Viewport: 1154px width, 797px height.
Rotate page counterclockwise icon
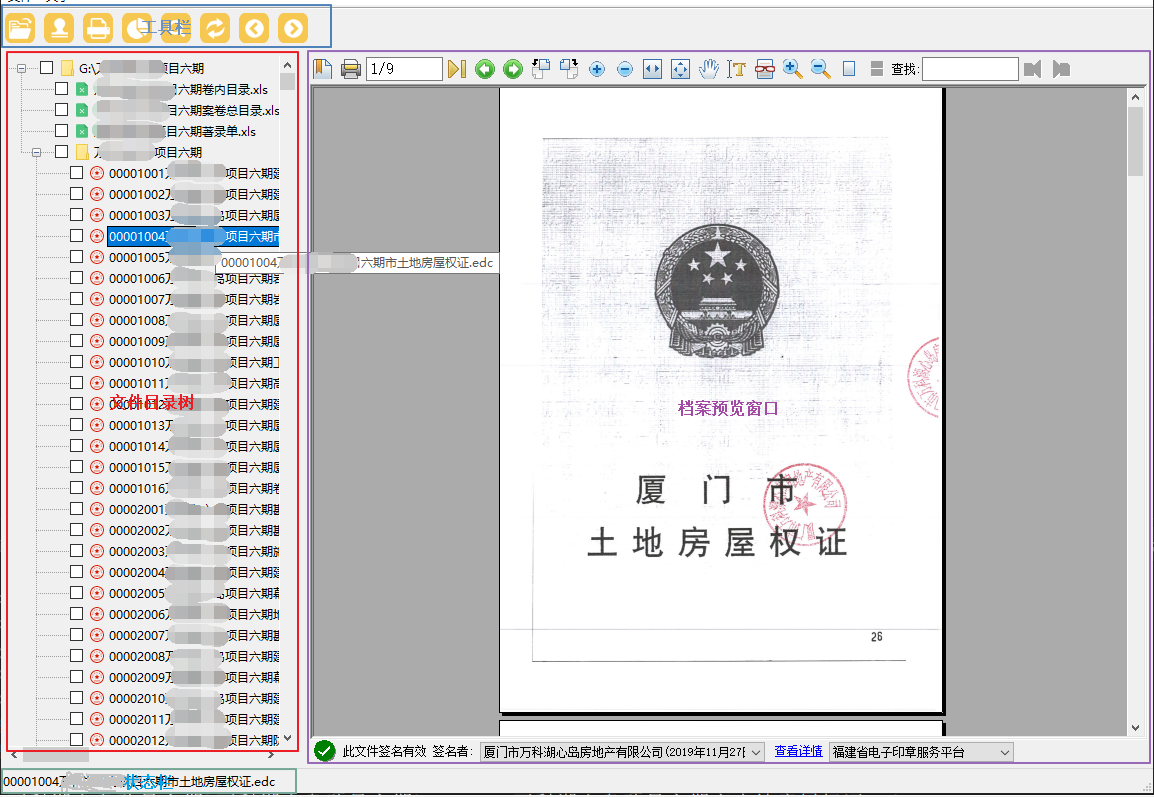click(x=541, y=69)
